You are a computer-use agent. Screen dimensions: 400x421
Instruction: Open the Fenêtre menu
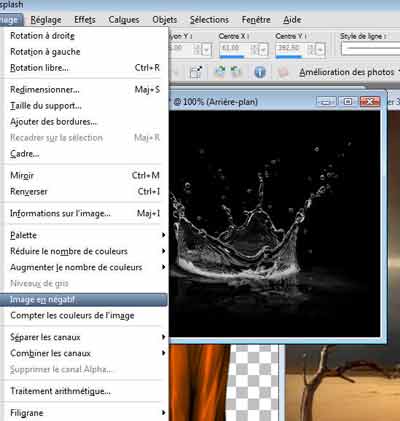[256, 20]
